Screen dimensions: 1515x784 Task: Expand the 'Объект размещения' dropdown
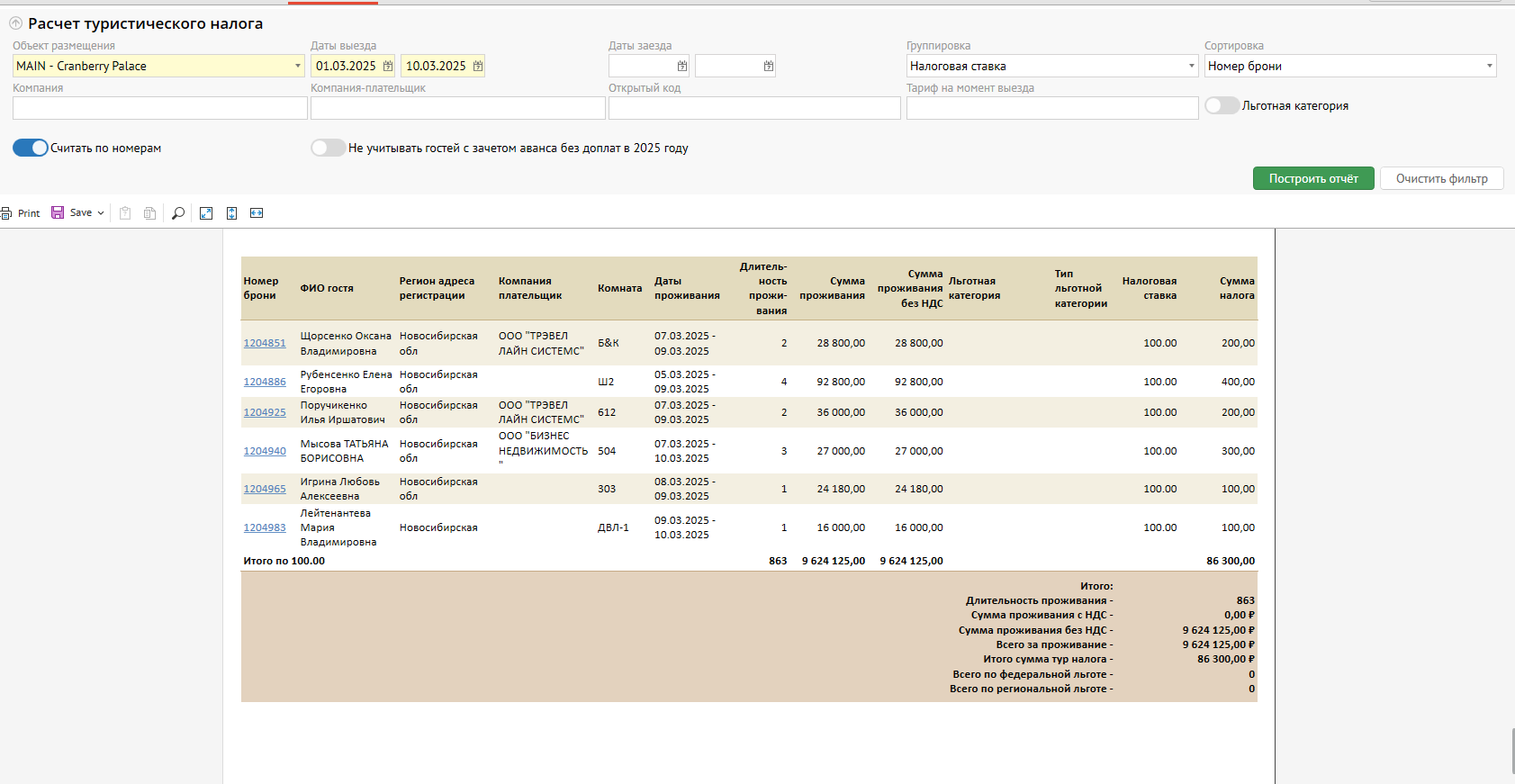coord(298,66)
